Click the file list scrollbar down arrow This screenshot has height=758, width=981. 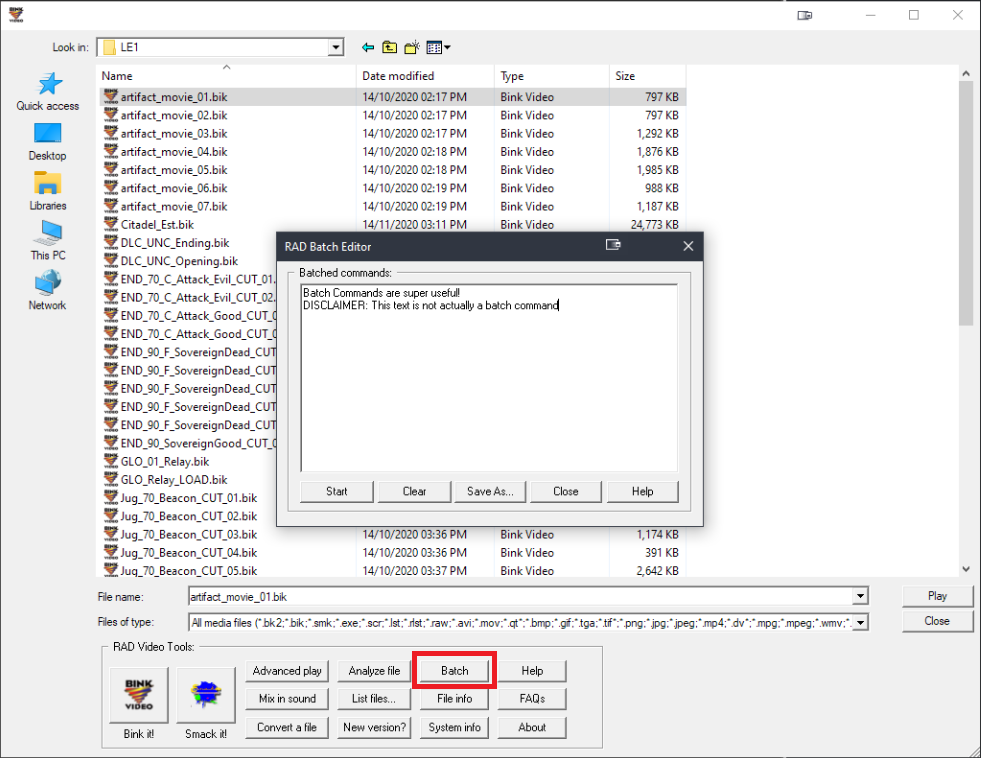click(x=966, y=568)
